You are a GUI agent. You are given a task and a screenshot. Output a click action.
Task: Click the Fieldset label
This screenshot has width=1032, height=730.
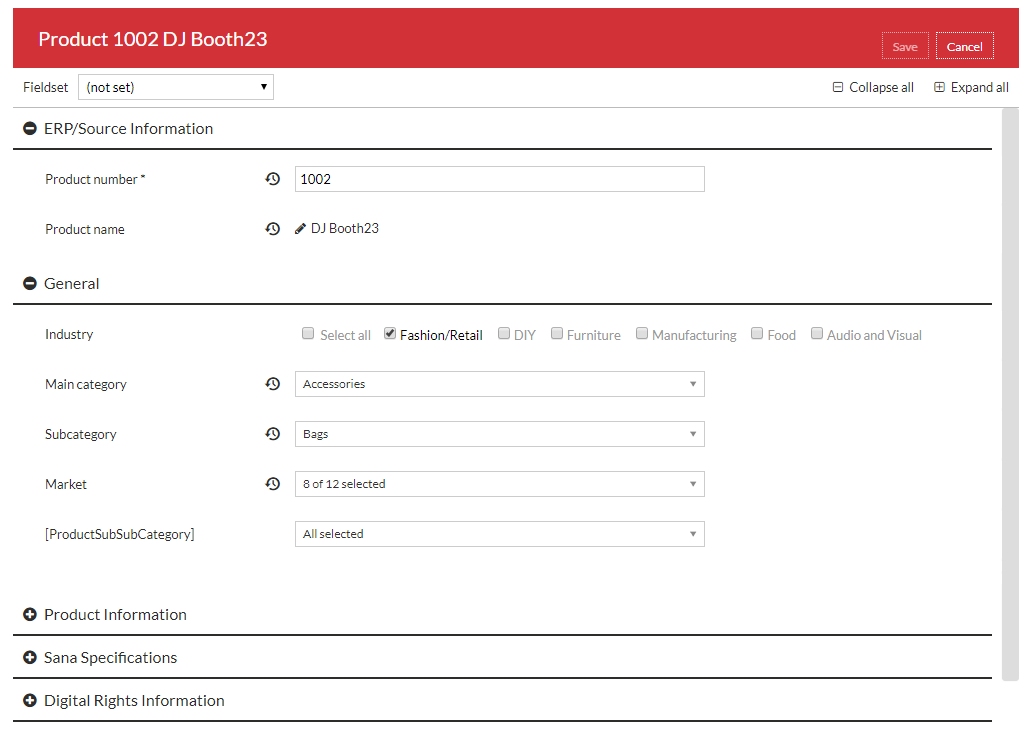pyautogui.click(x=45, y=88)
